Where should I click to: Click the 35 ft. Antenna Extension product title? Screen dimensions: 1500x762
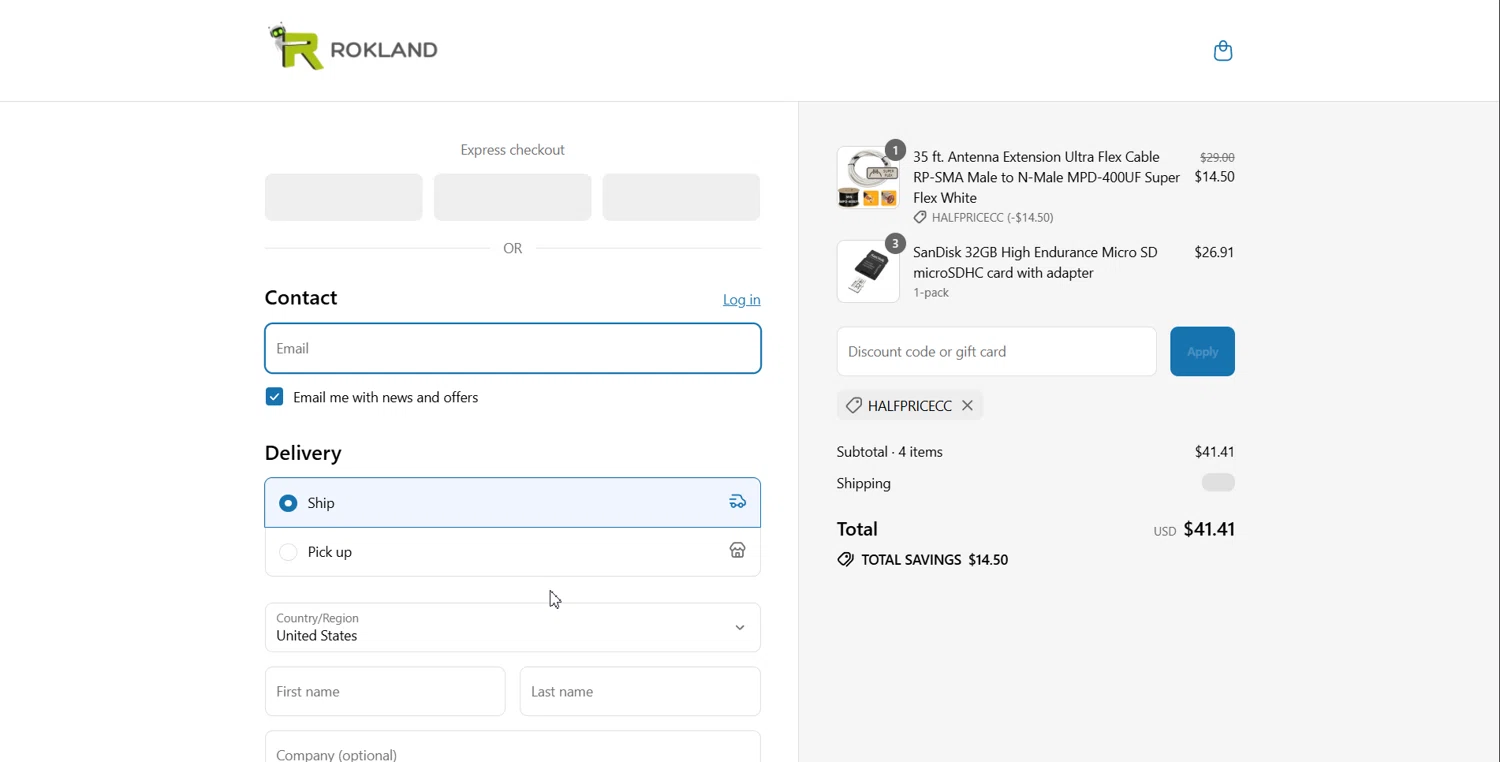click(1046, 177)
